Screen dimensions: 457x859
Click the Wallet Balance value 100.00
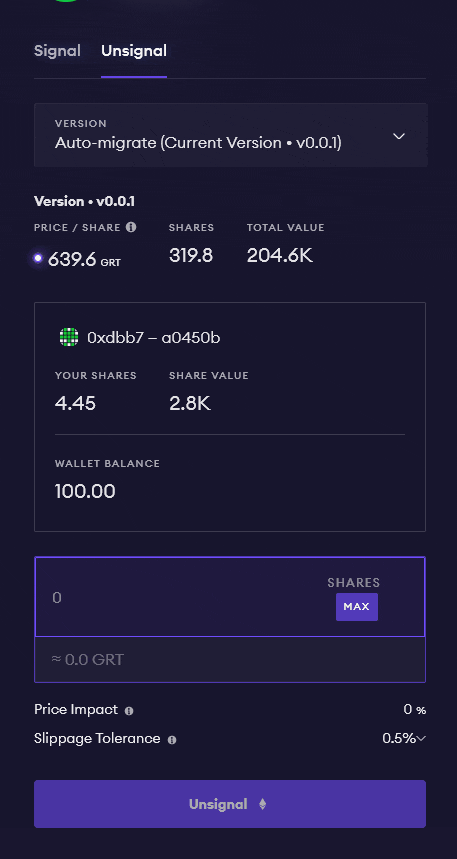click(85, 491)
